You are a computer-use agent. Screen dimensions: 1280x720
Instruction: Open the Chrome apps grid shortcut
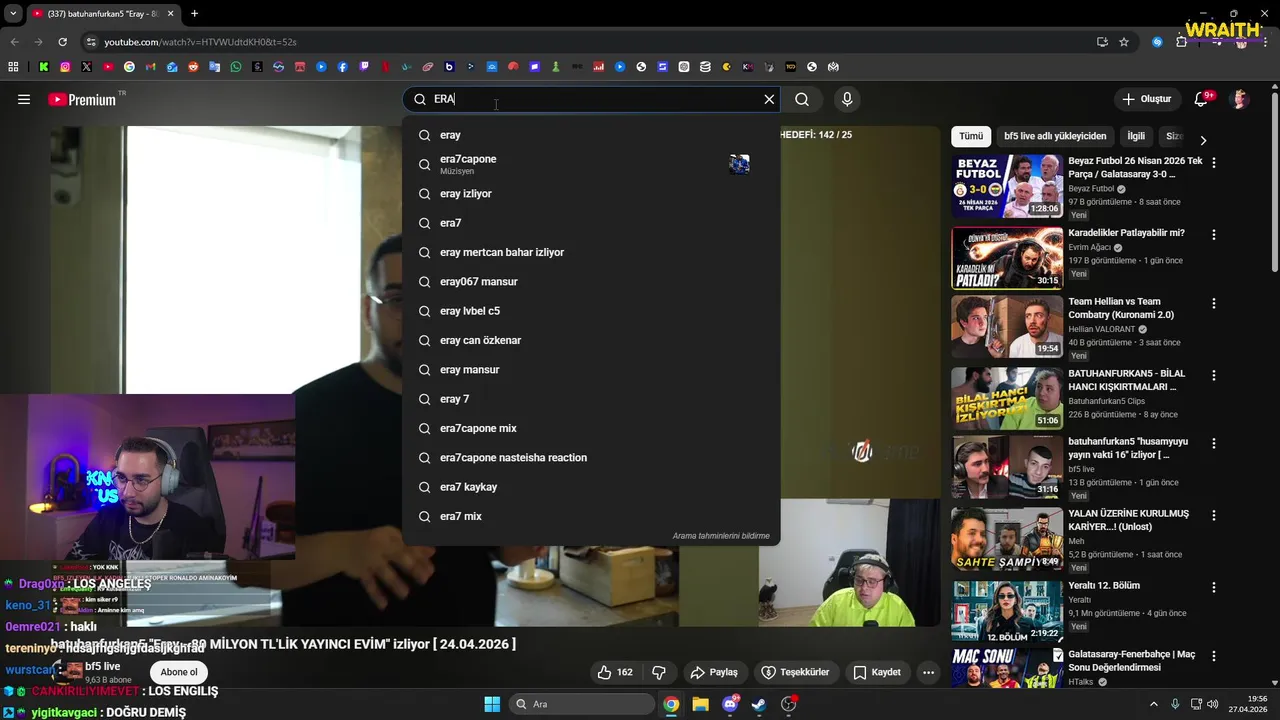13,67
